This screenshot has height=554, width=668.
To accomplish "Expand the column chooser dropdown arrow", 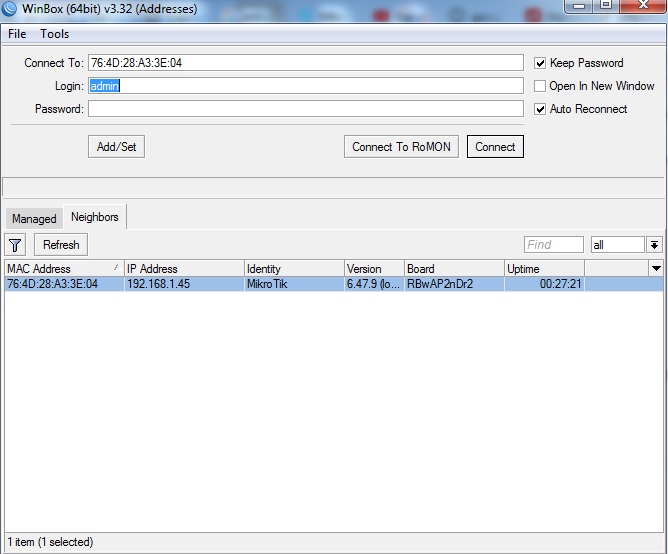I will [656, 268].
